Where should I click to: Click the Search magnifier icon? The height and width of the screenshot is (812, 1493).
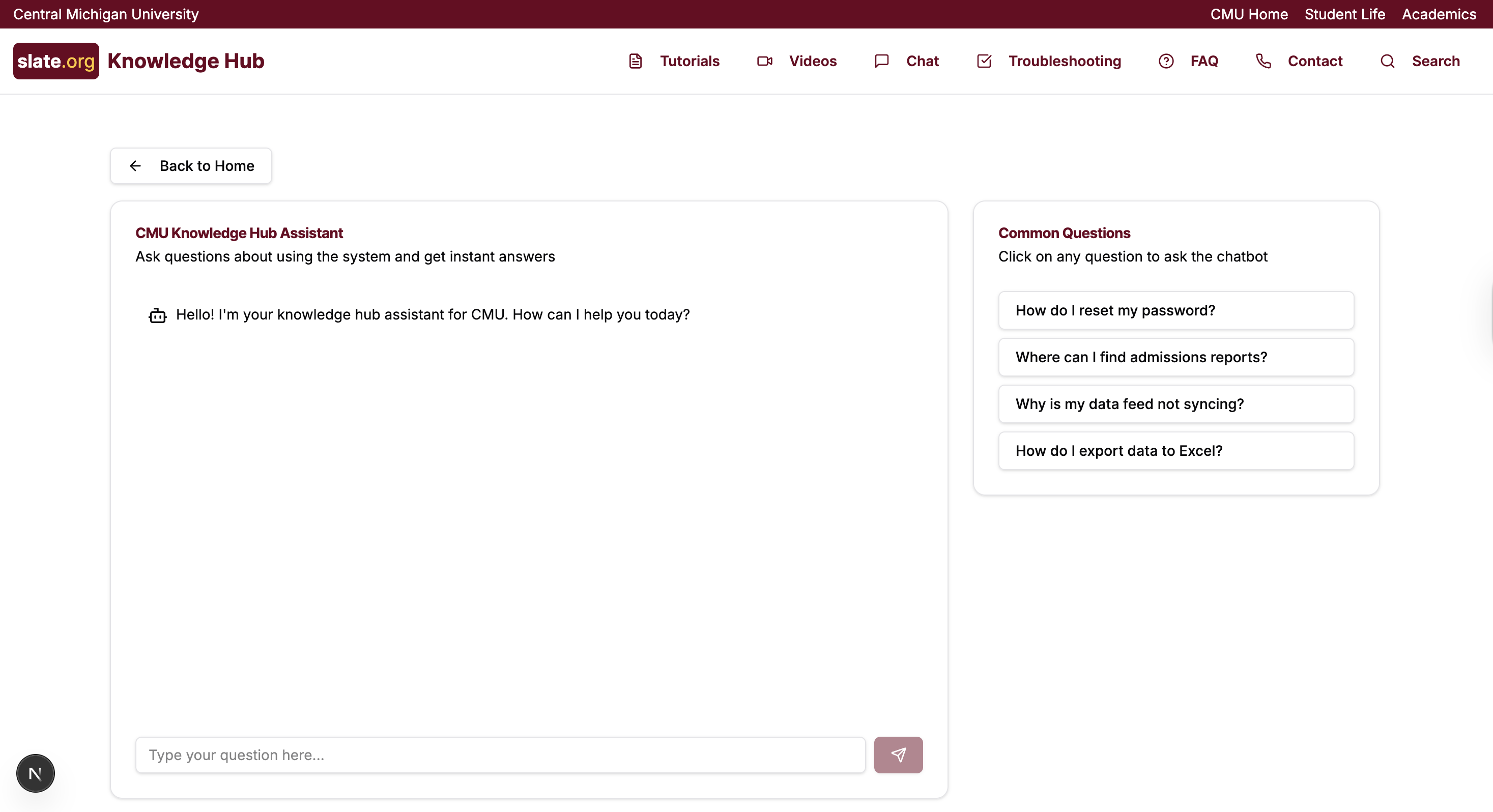(x=1388, y=61)
